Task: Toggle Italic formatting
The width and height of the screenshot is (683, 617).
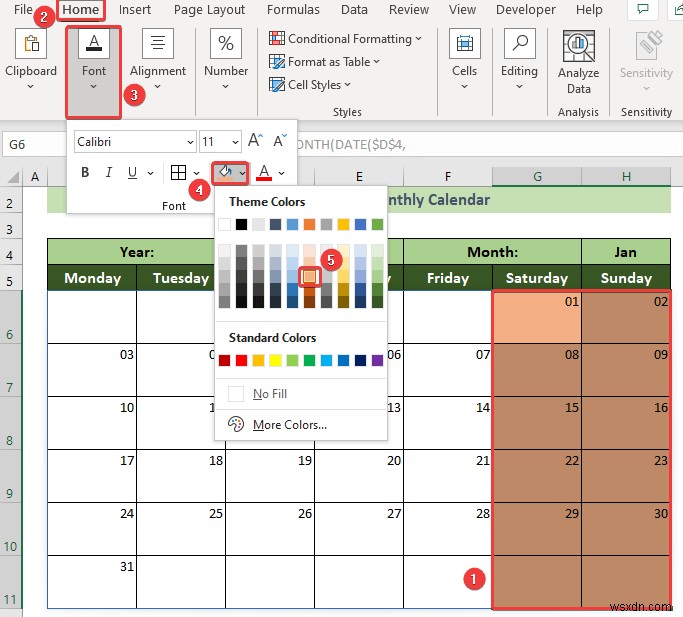Action: (108, 173)
